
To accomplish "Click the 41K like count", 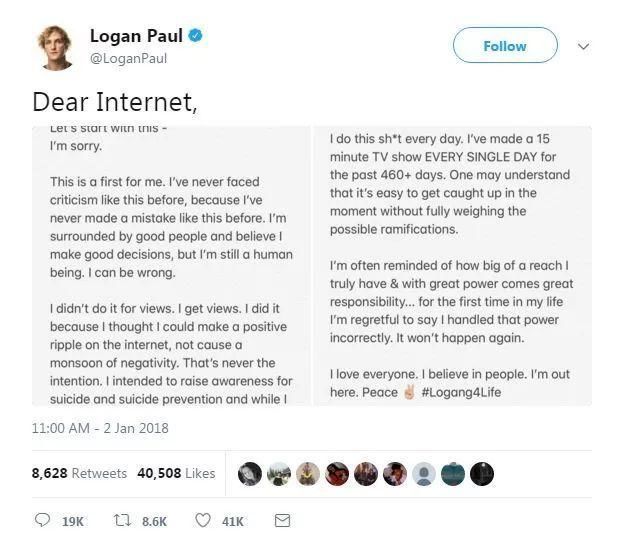I will click(x=232, y=521).
